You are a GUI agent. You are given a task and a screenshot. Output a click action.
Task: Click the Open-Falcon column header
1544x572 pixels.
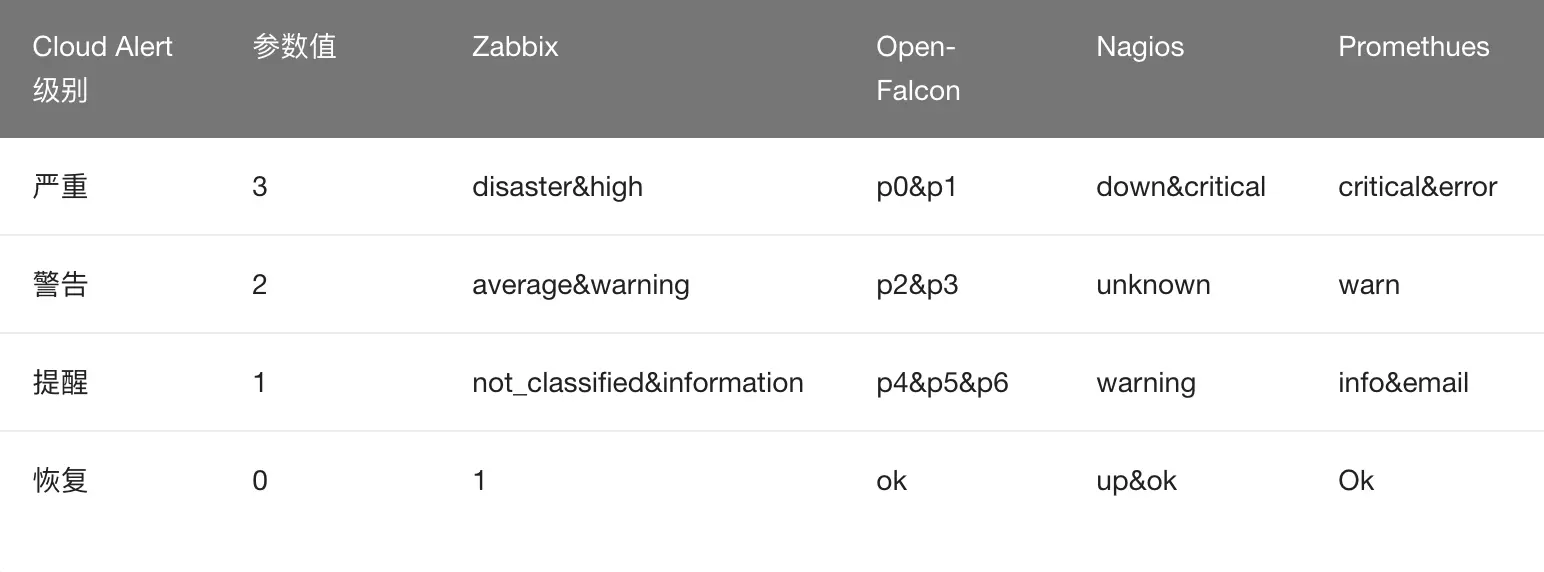click(917, 68)
